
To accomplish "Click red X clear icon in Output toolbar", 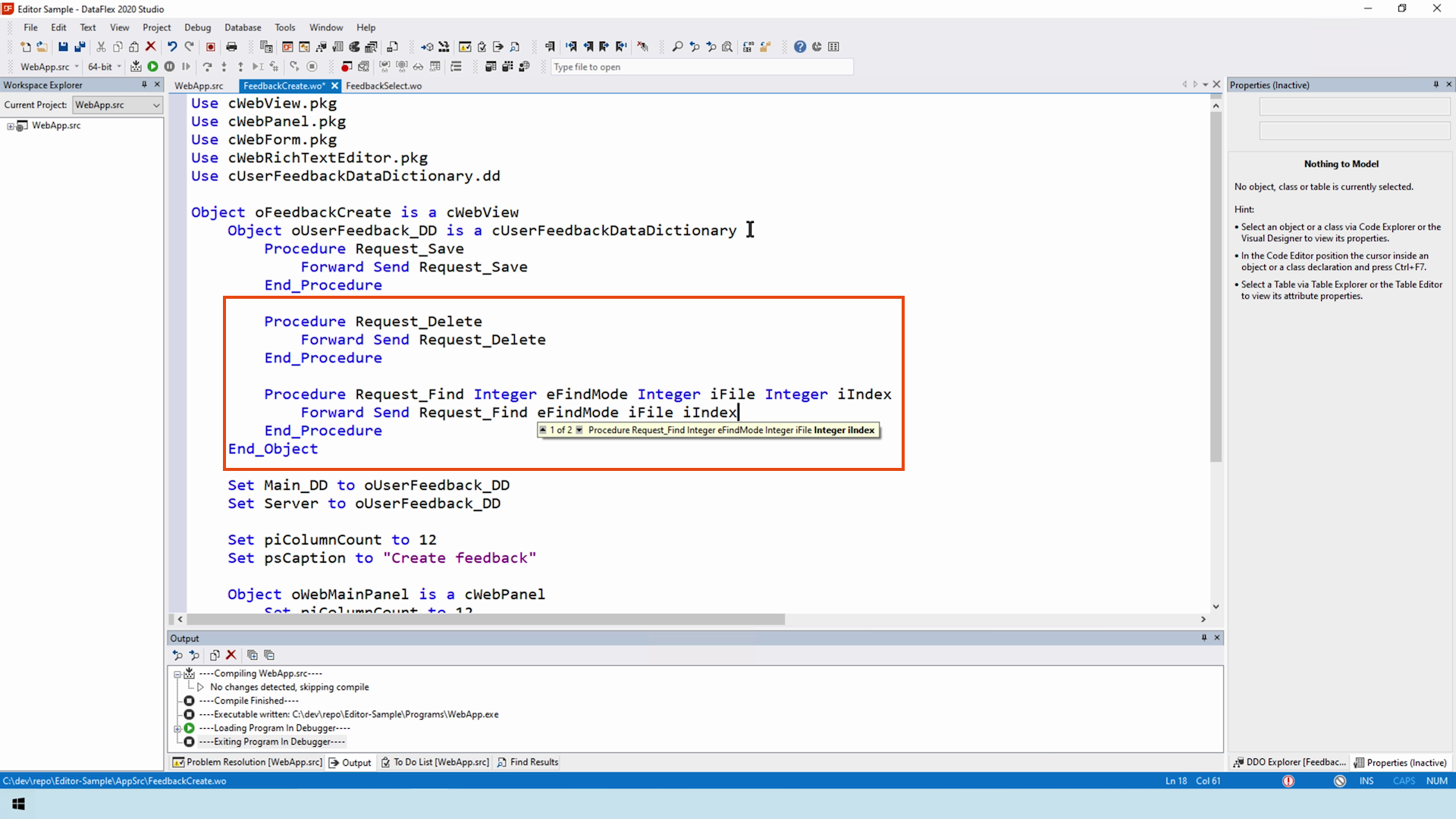I will (231, 655).
